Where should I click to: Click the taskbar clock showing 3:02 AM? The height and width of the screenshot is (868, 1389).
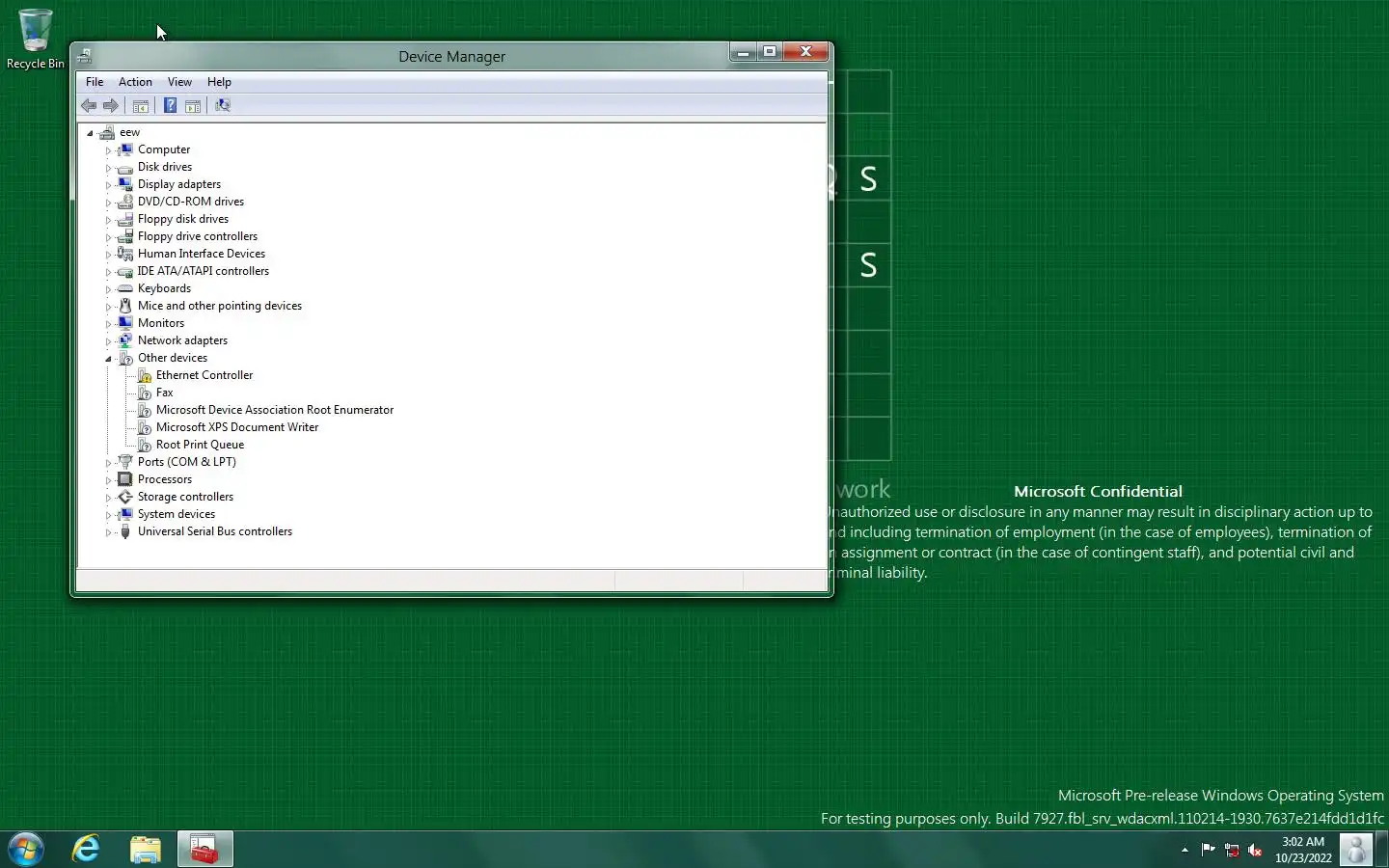1303,850
